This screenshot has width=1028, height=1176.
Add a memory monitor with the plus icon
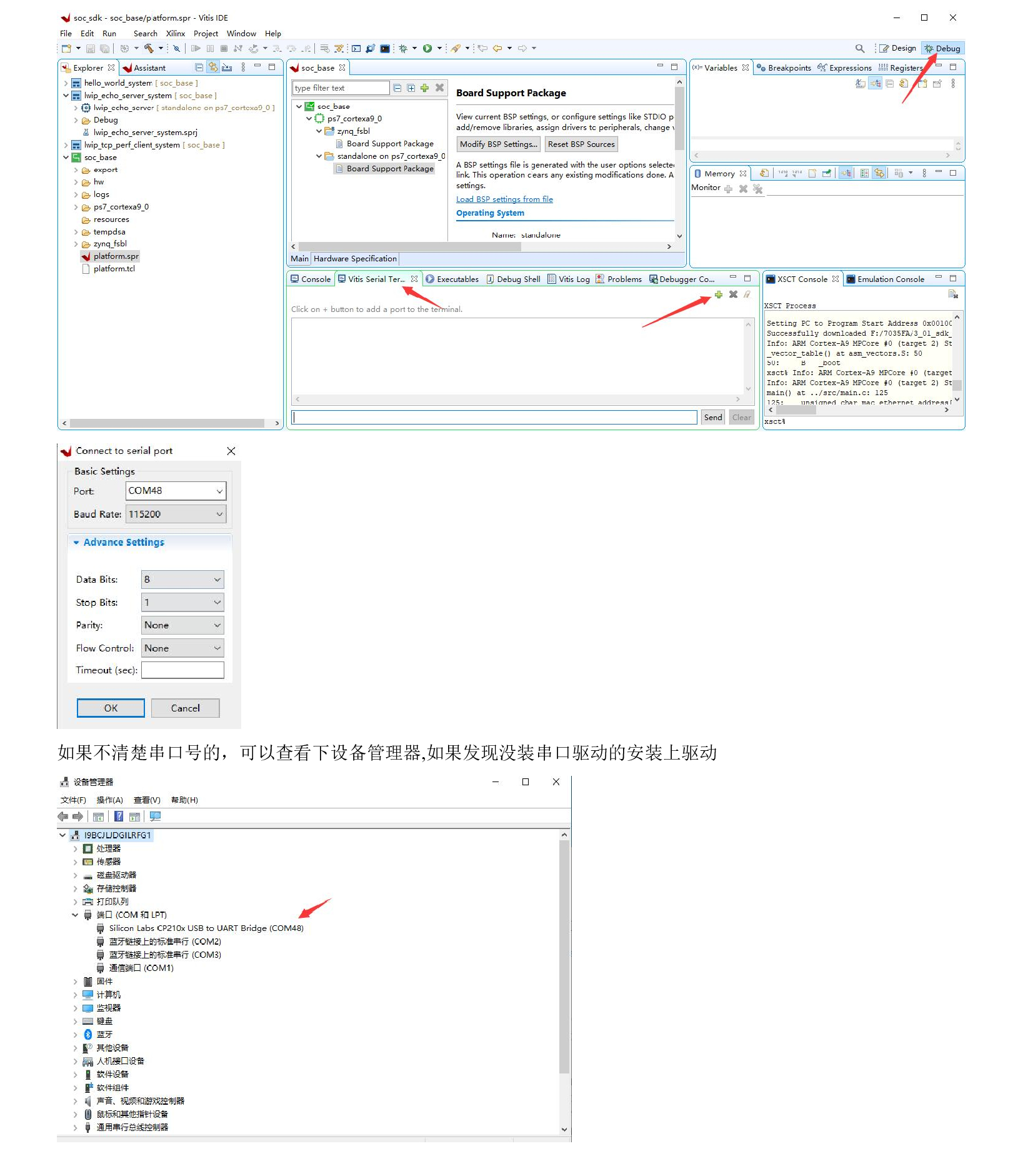(728, 189)
